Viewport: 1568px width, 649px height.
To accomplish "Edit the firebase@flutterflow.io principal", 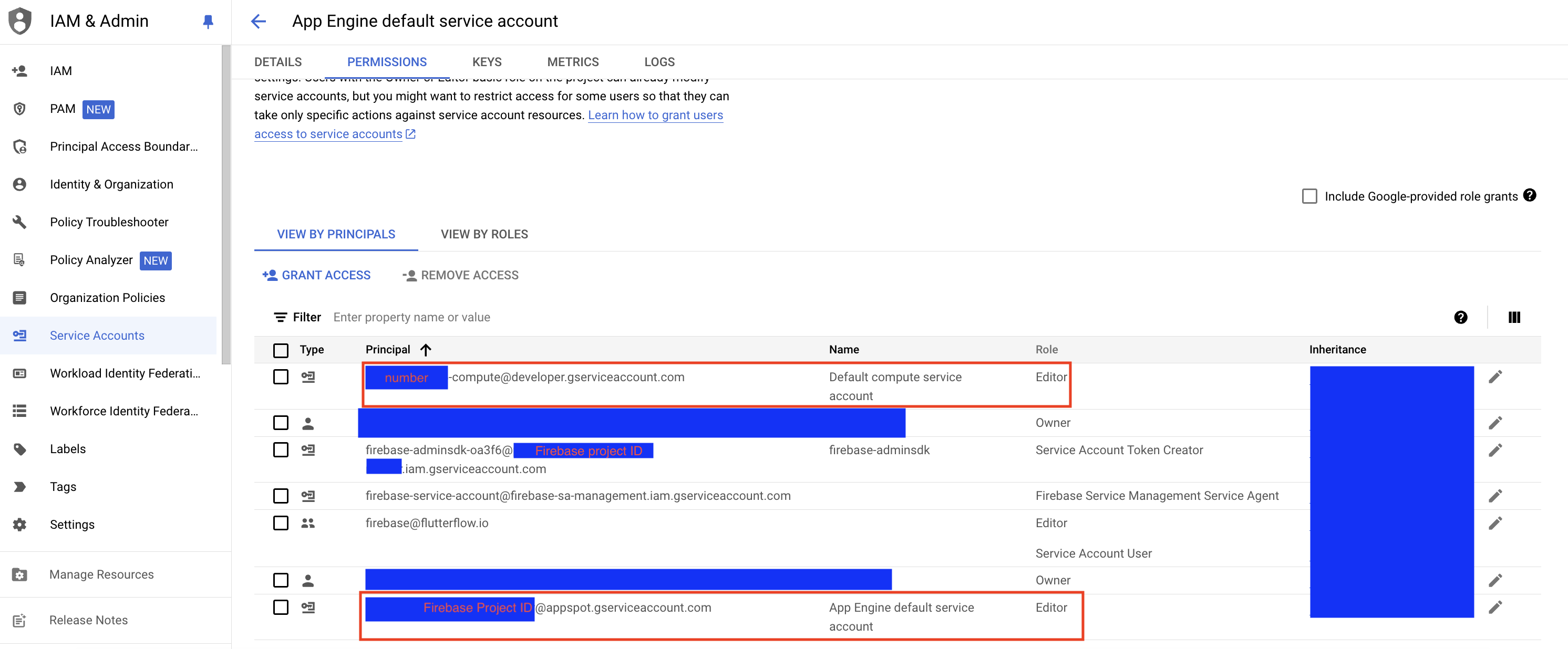I will [x=1495, y=523].
